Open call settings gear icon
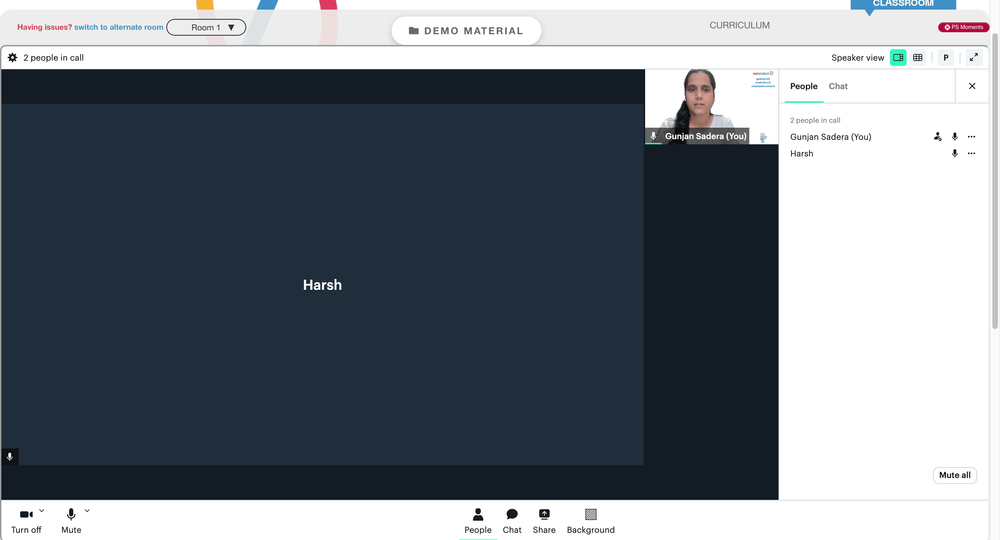The width and height of the screenshot is (1000, 540). point(12,57)
